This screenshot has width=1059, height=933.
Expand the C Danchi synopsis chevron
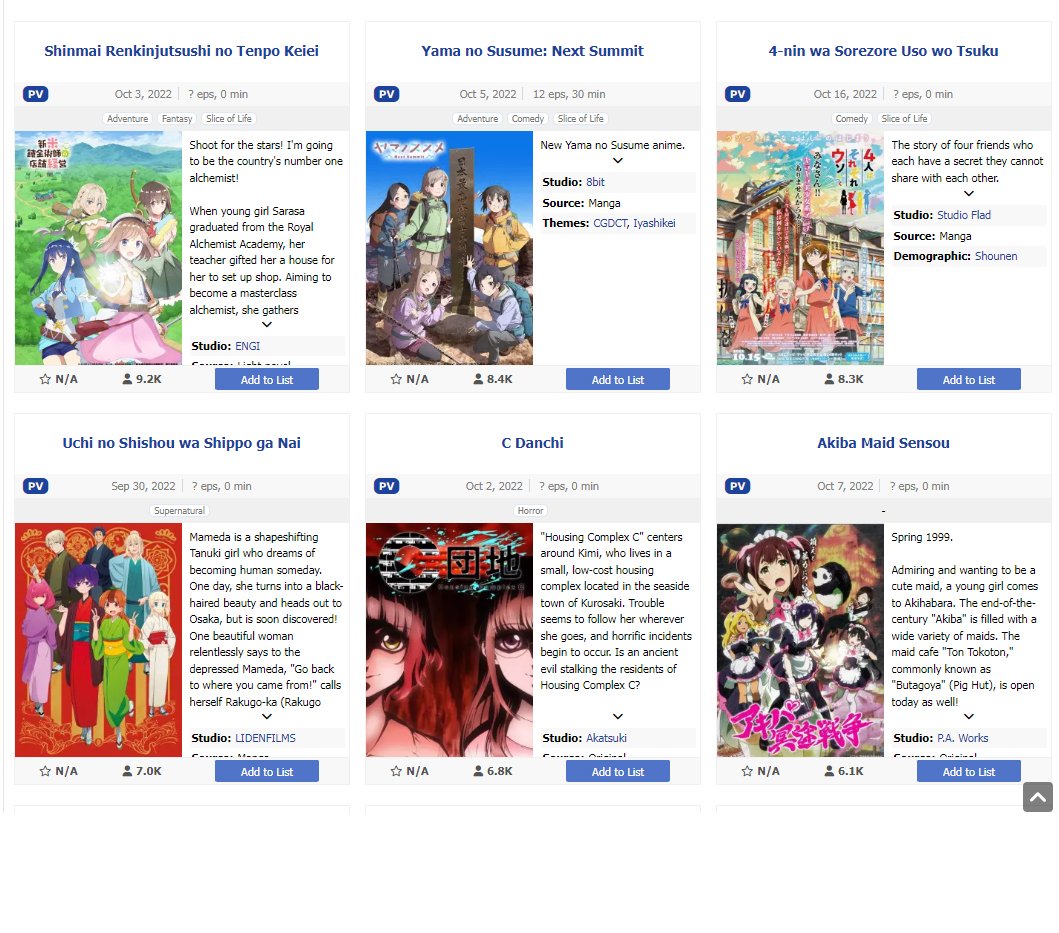[x=617, y=716]
